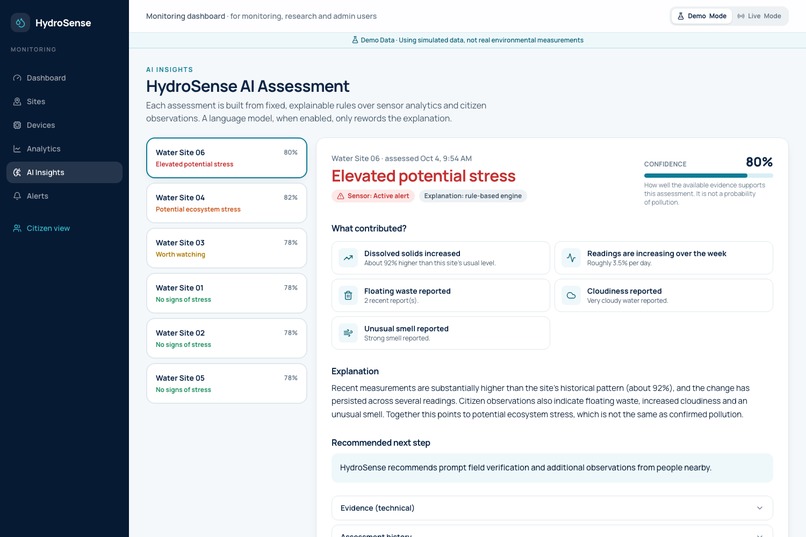
Task: Click the HydroSense AI Assessment title
Action: (248, 86)
